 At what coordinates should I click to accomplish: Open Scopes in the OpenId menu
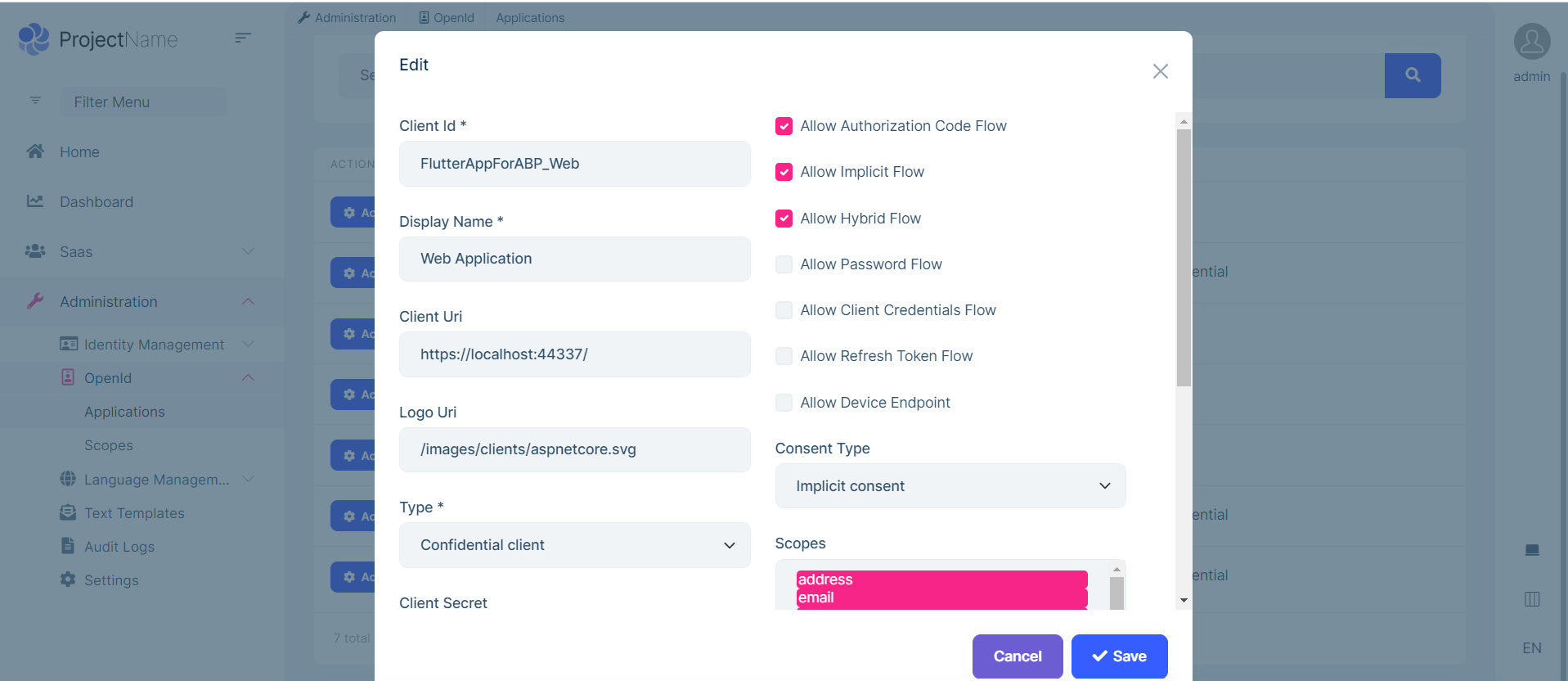click(109, 445)
